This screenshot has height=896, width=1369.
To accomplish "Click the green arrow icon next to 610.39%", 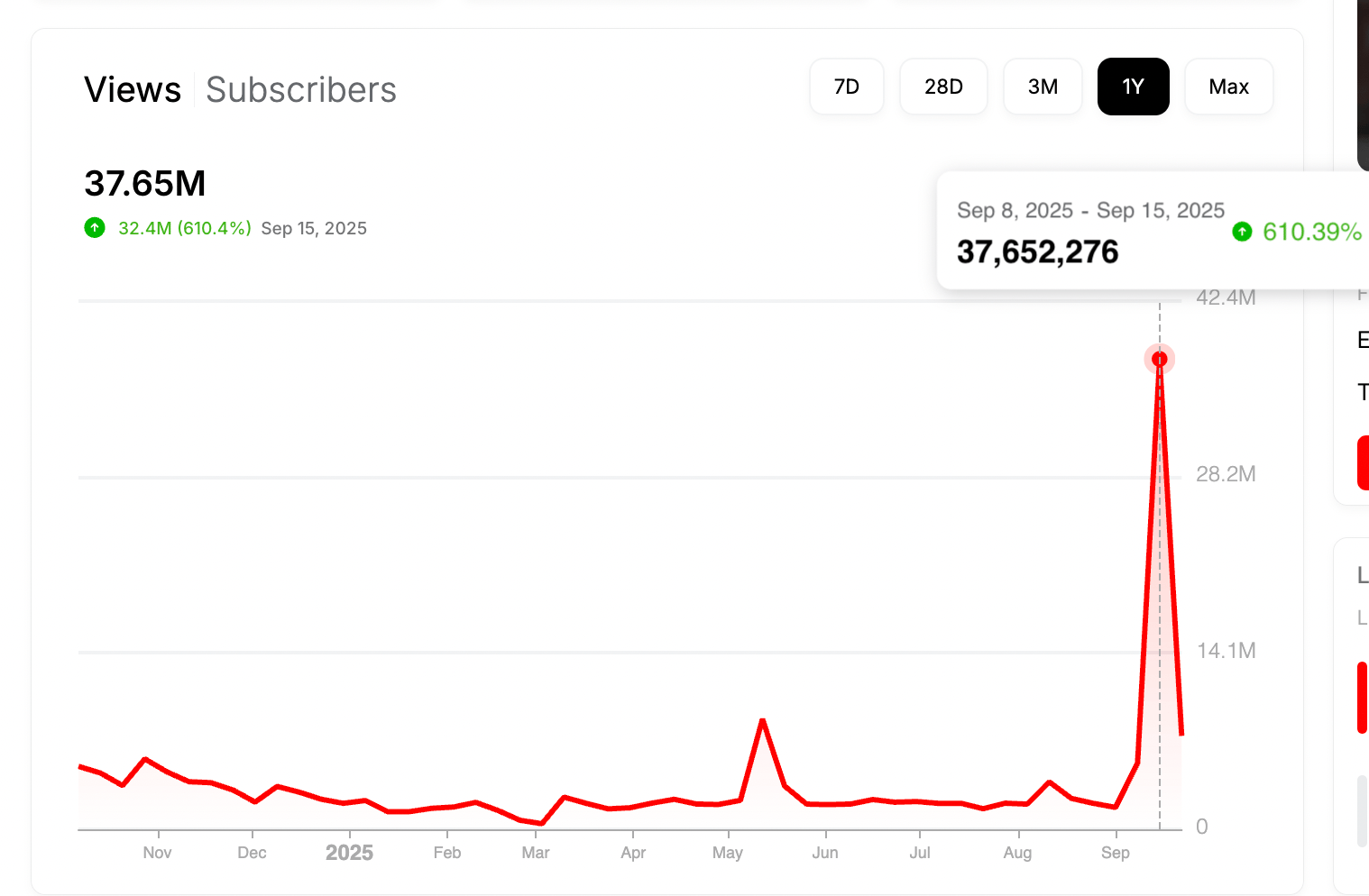I will [1242, 232].
